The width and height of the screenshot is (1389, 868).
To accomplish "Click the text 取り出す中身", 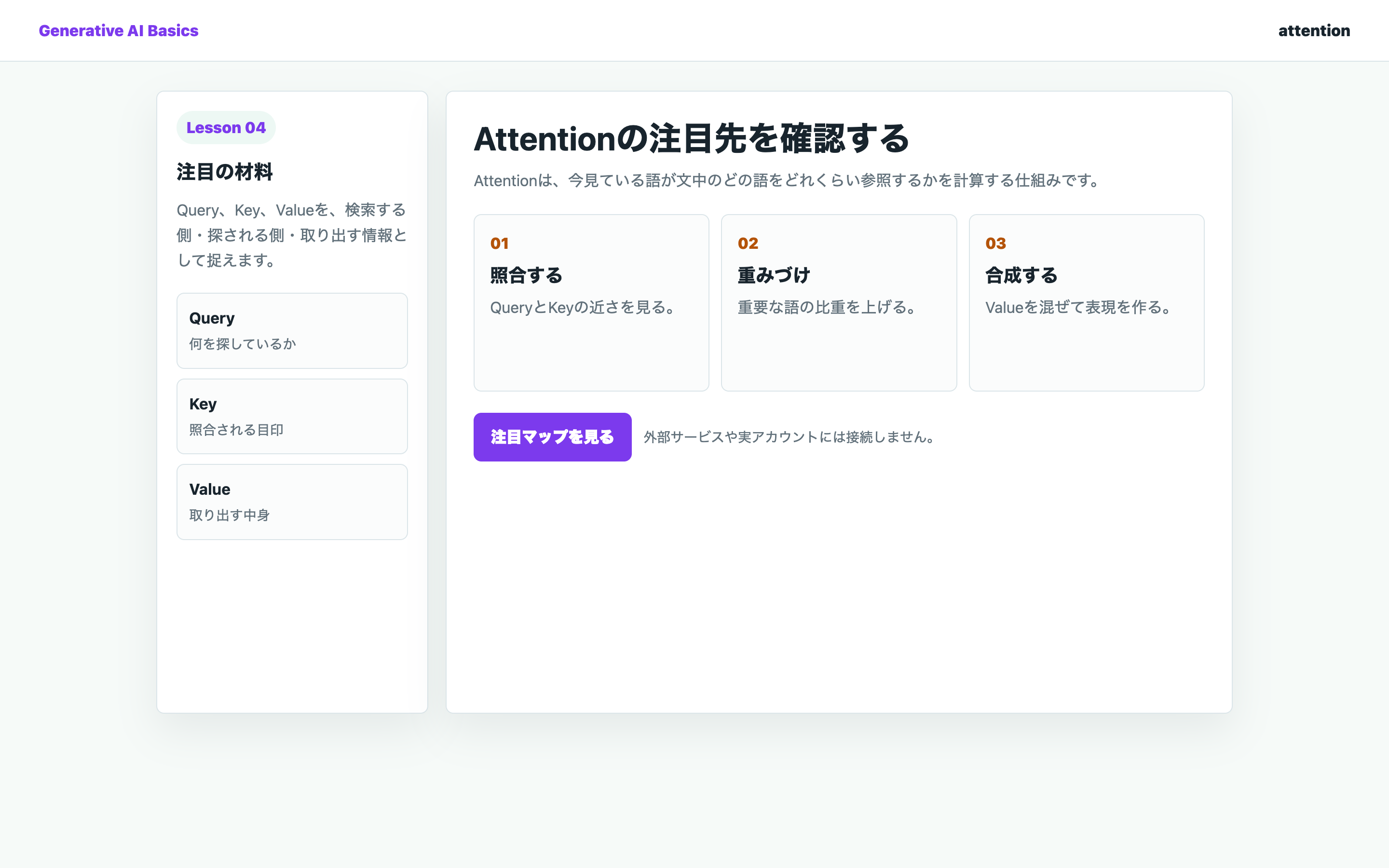I will (x=230, y=515).
